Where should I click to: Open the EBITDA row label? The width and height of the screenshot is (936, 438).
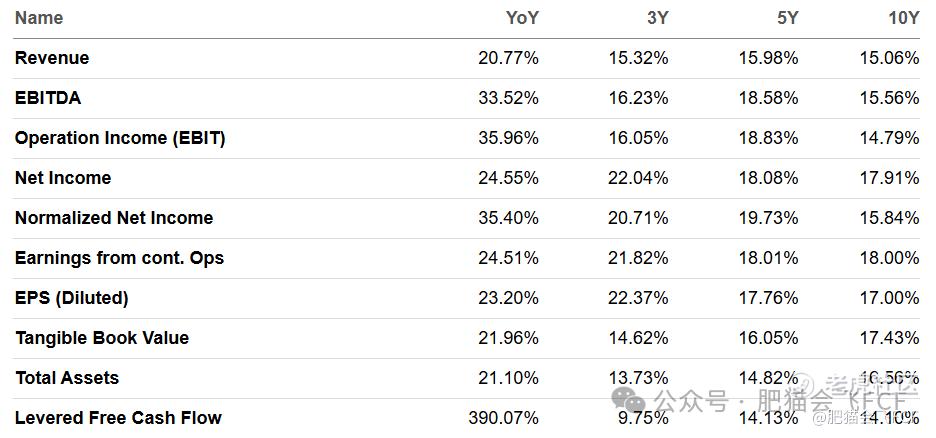(48, 98)
